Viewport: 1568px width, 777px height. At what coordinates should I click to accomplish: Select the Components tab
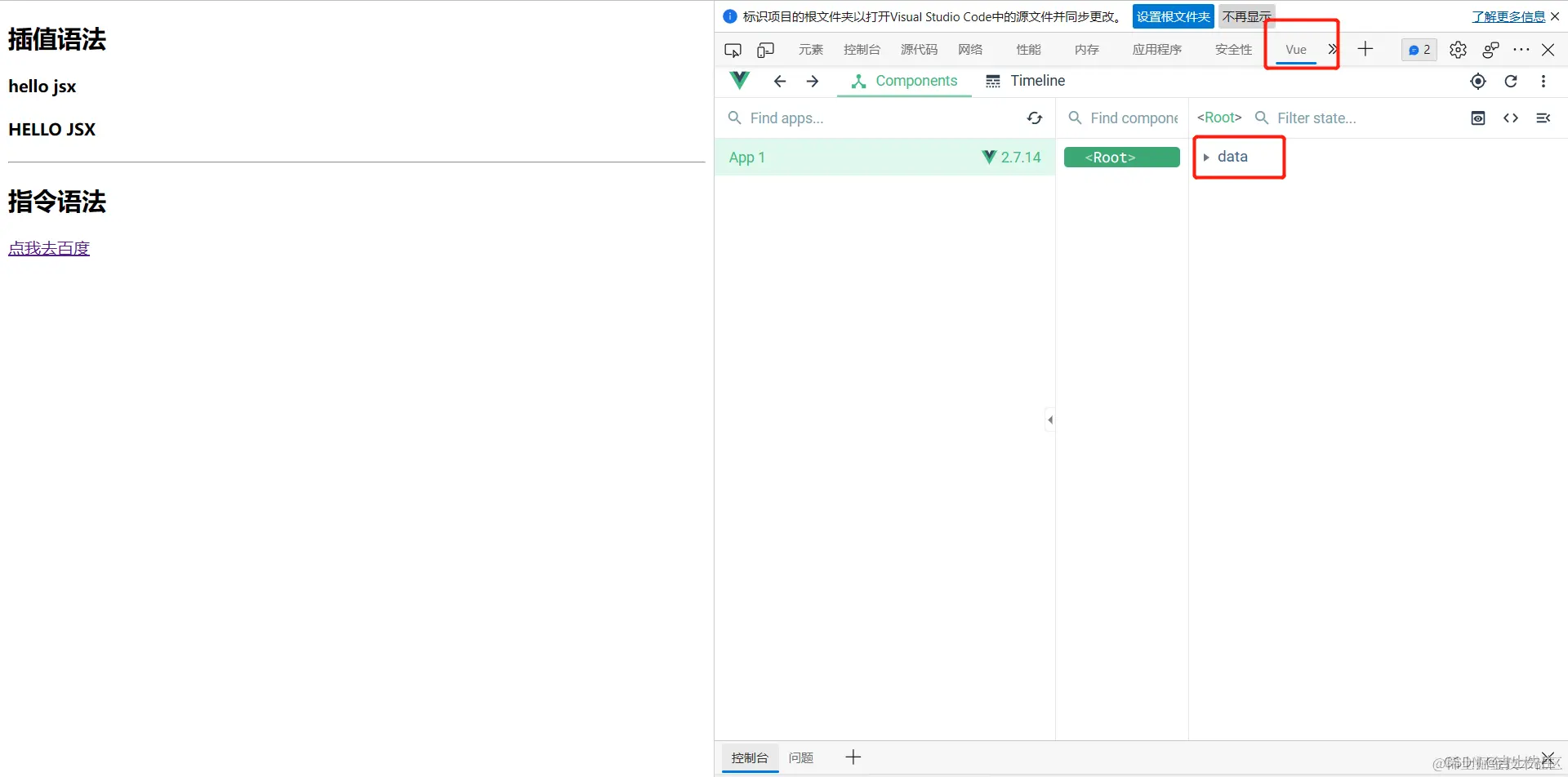coord(904,81)
